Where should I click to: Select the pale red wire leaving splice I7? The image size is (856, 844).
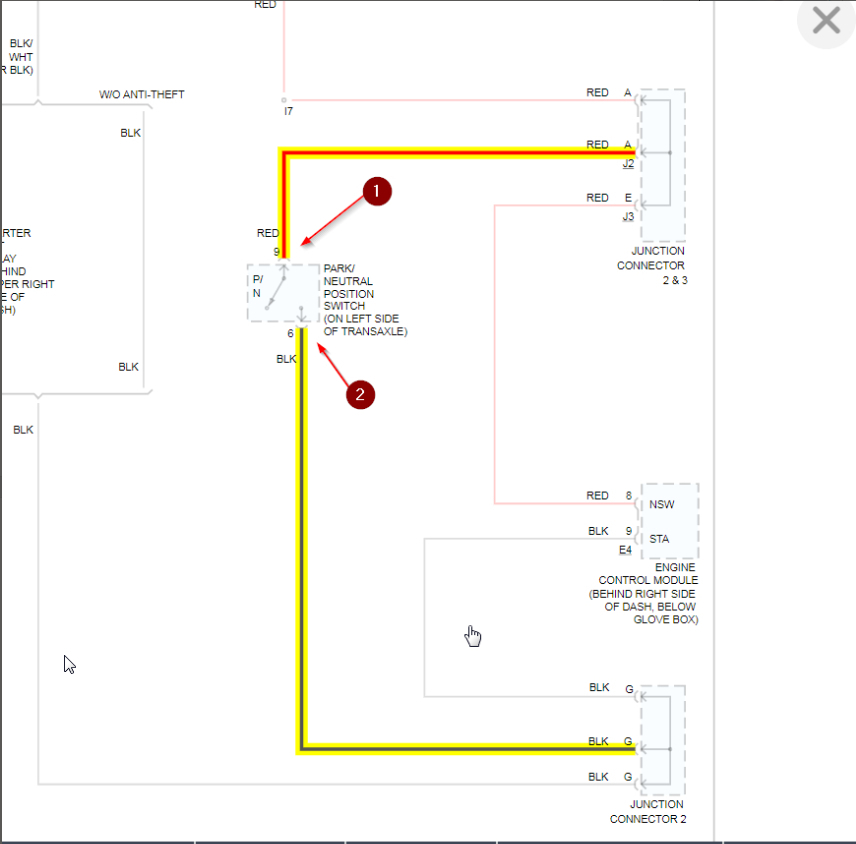point(461,100)
